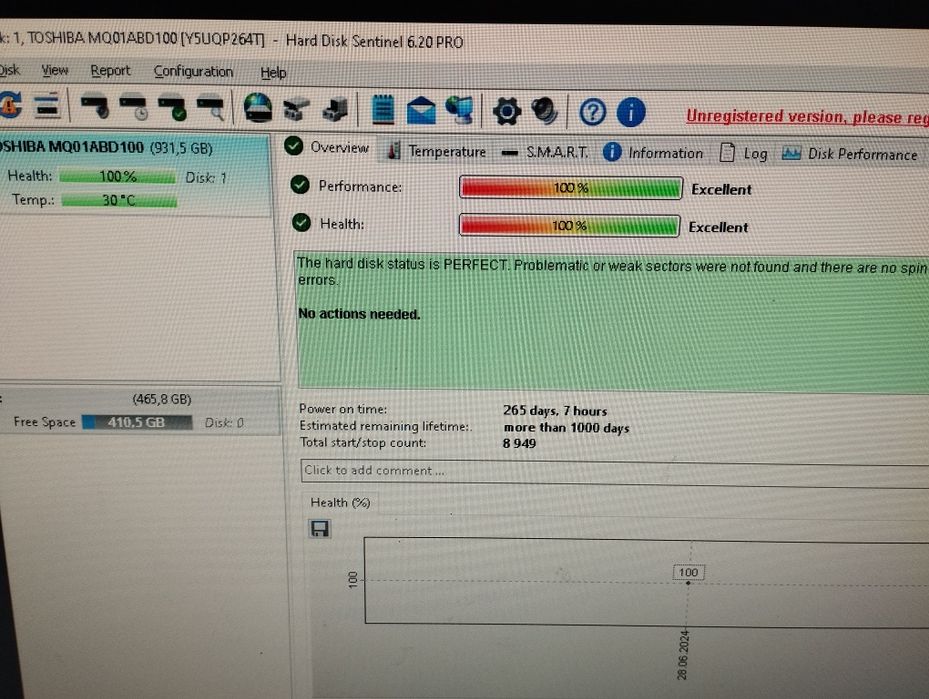
Task: Click the globe over disk icon
Action: click(x=258, y=108)
